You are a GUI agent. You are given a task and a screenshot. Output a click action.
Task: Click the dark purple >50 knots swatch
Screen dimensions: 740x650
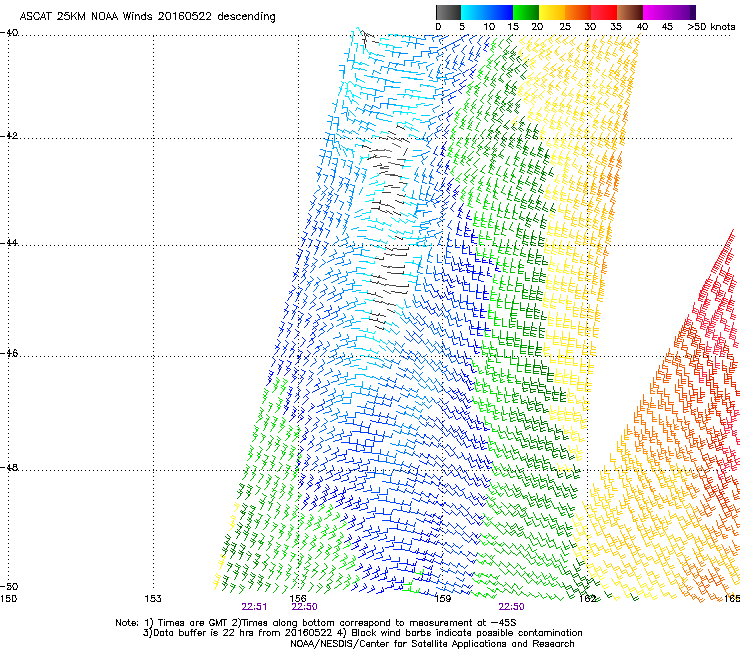[693, 12]
